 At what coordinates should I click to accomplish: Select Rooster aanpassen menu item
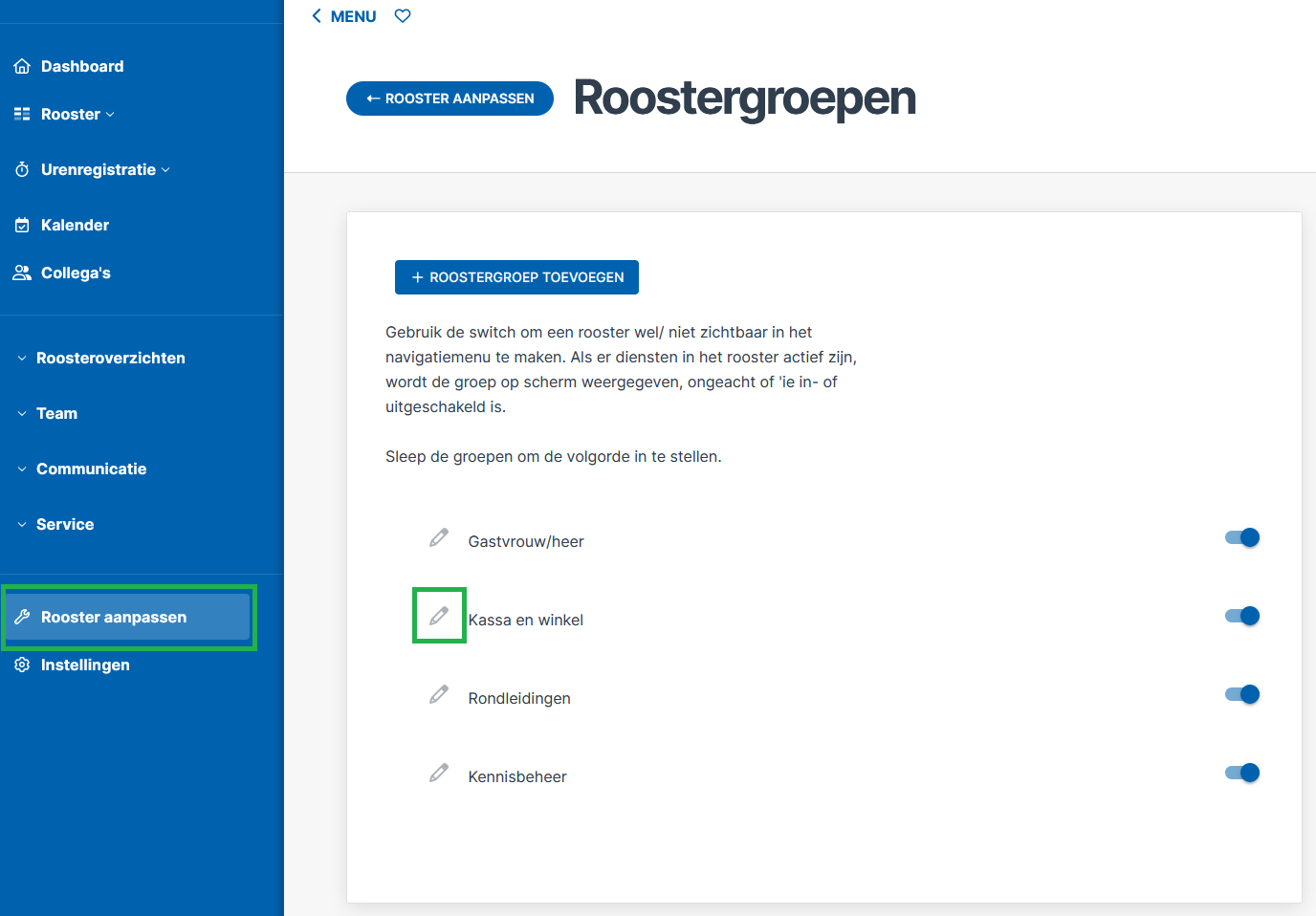(128, 617)
